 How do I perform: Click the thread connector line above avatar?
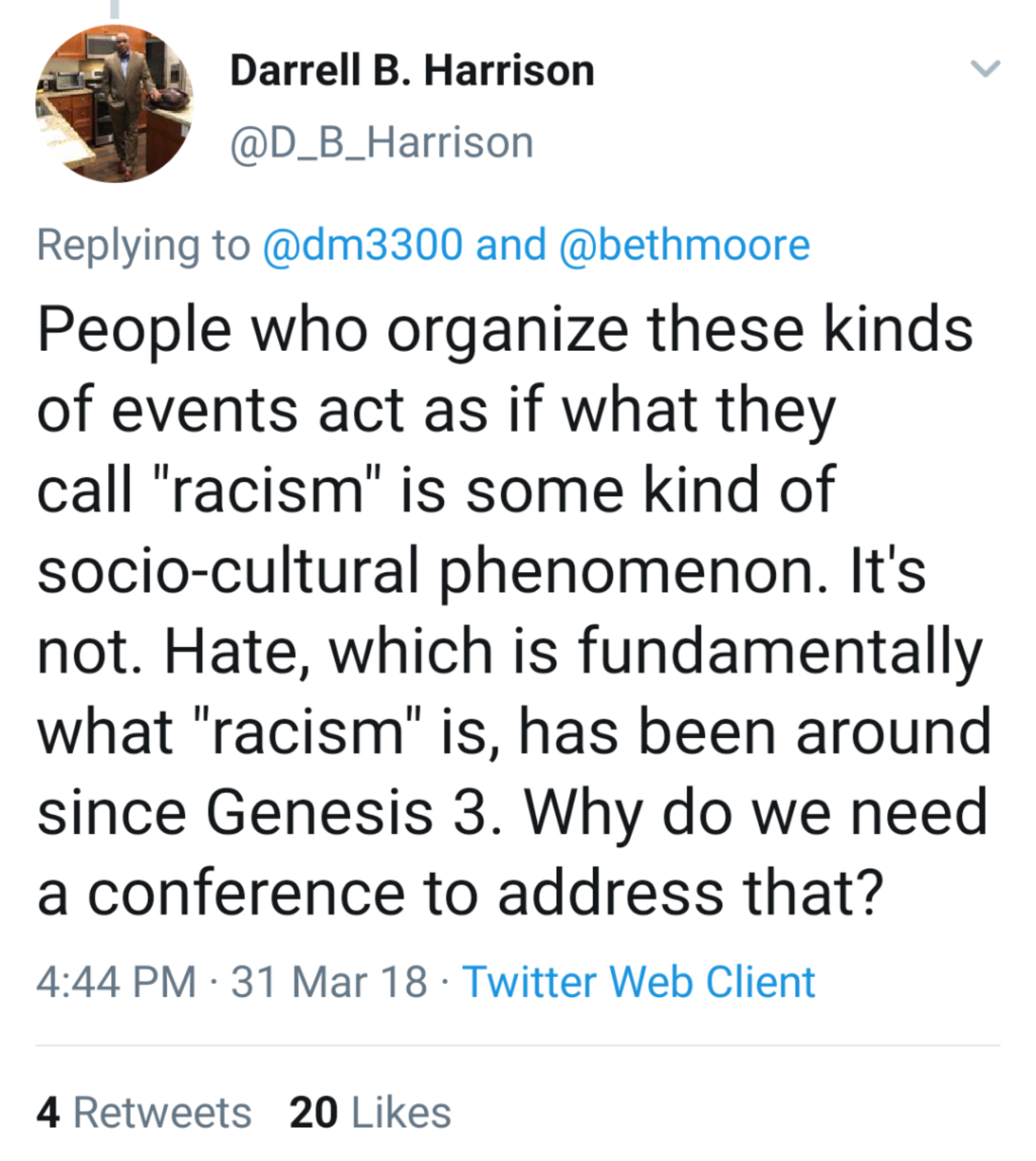[115, 9]
